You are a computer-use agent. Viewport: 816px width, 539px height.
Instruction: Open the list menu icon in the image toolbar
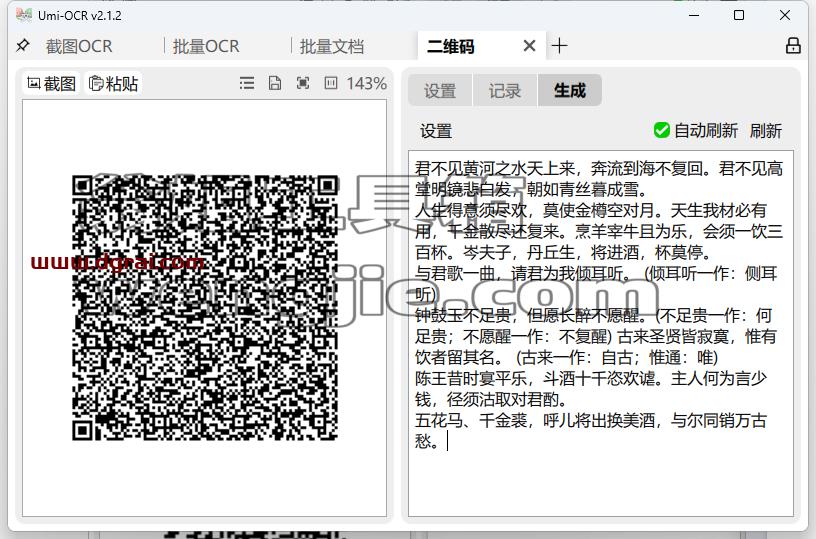(247, 83)
